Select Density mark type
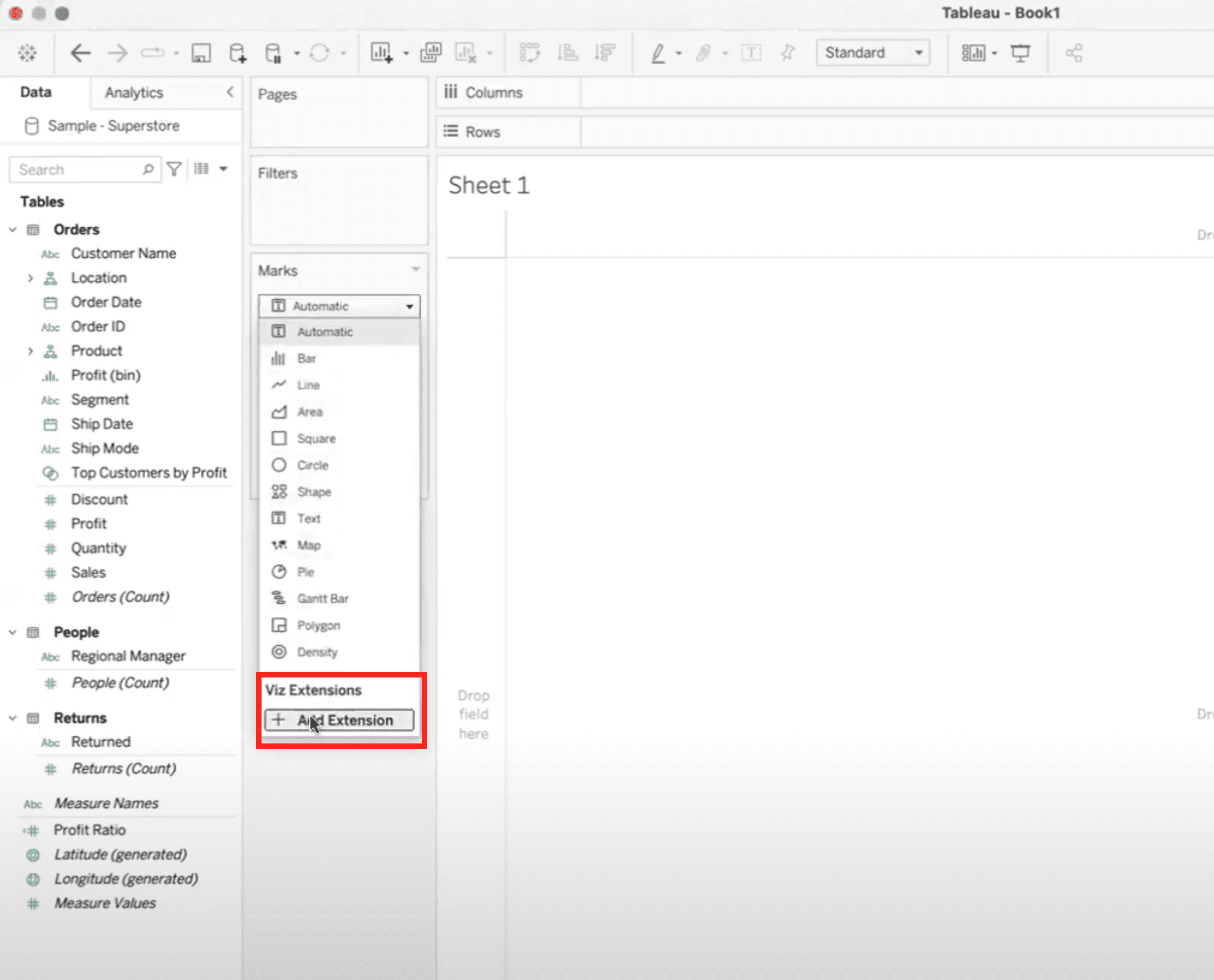The image size is (1214, 980). 339,652
